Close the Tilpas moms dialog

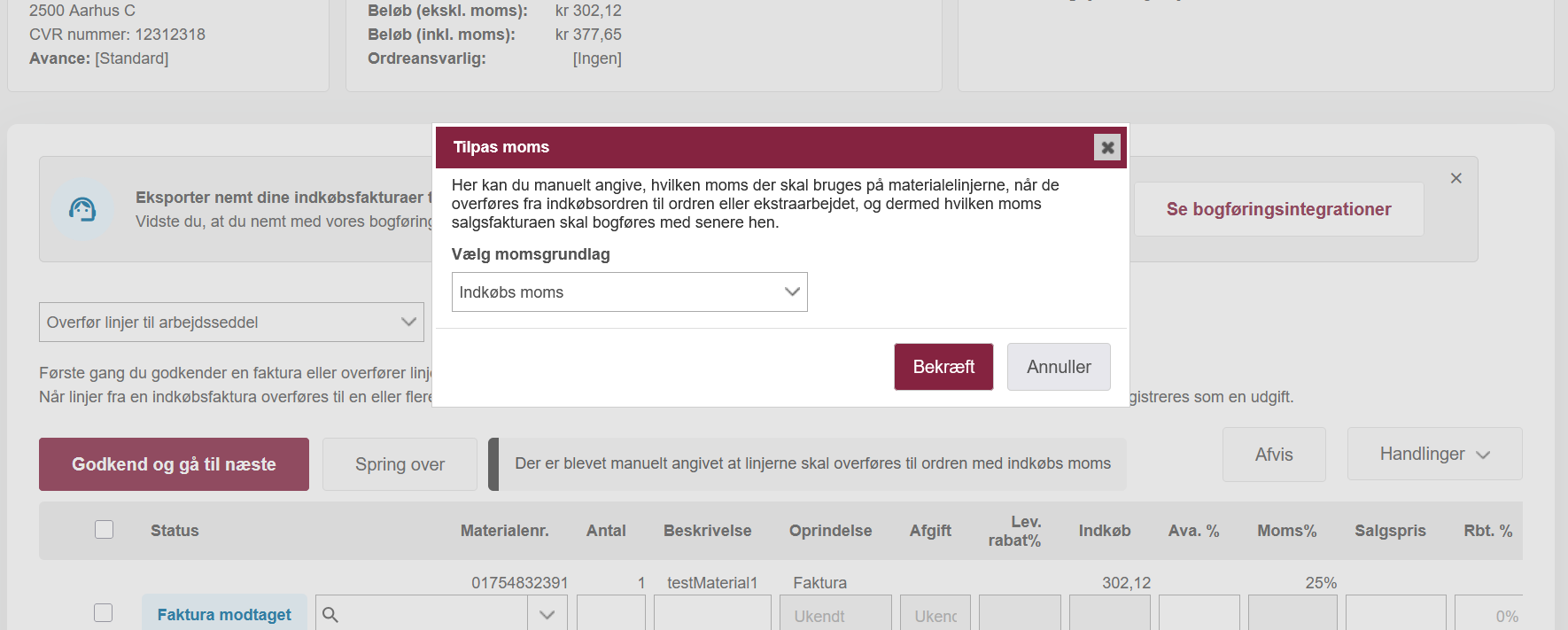1106,147
